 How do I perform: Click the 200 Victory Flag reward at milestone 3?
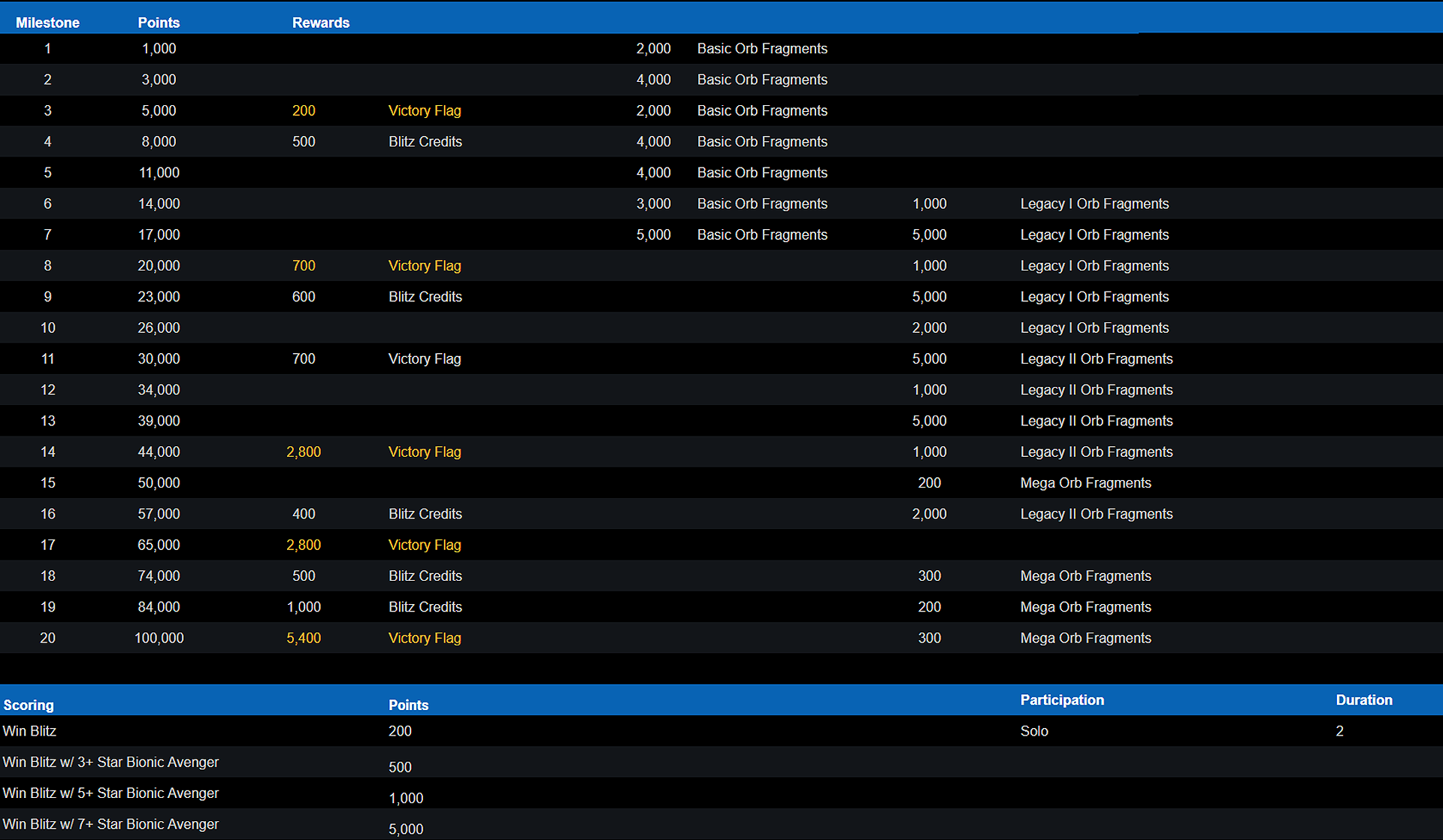pyautogui.click(x=304, y=110)
